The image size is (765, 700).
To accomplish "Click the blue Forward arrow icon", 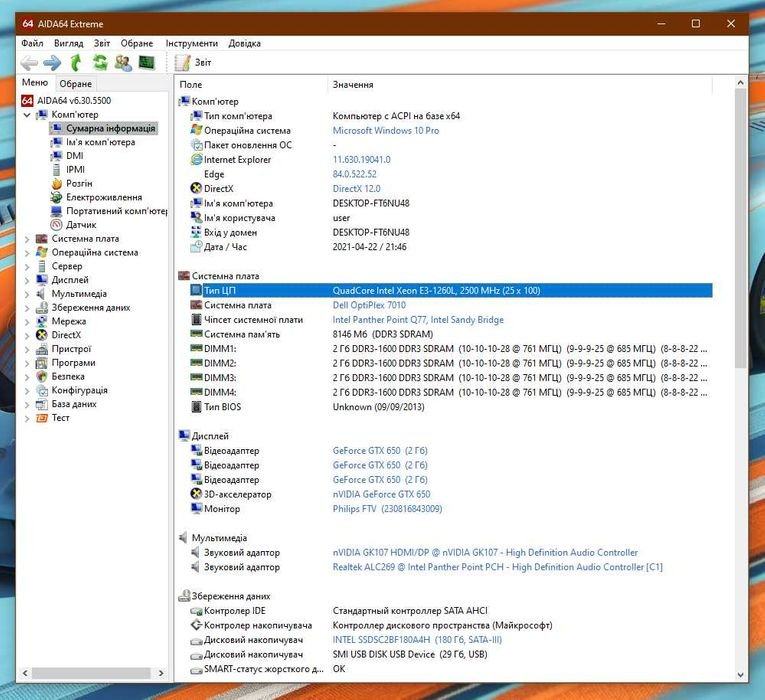I will (53, 63).
